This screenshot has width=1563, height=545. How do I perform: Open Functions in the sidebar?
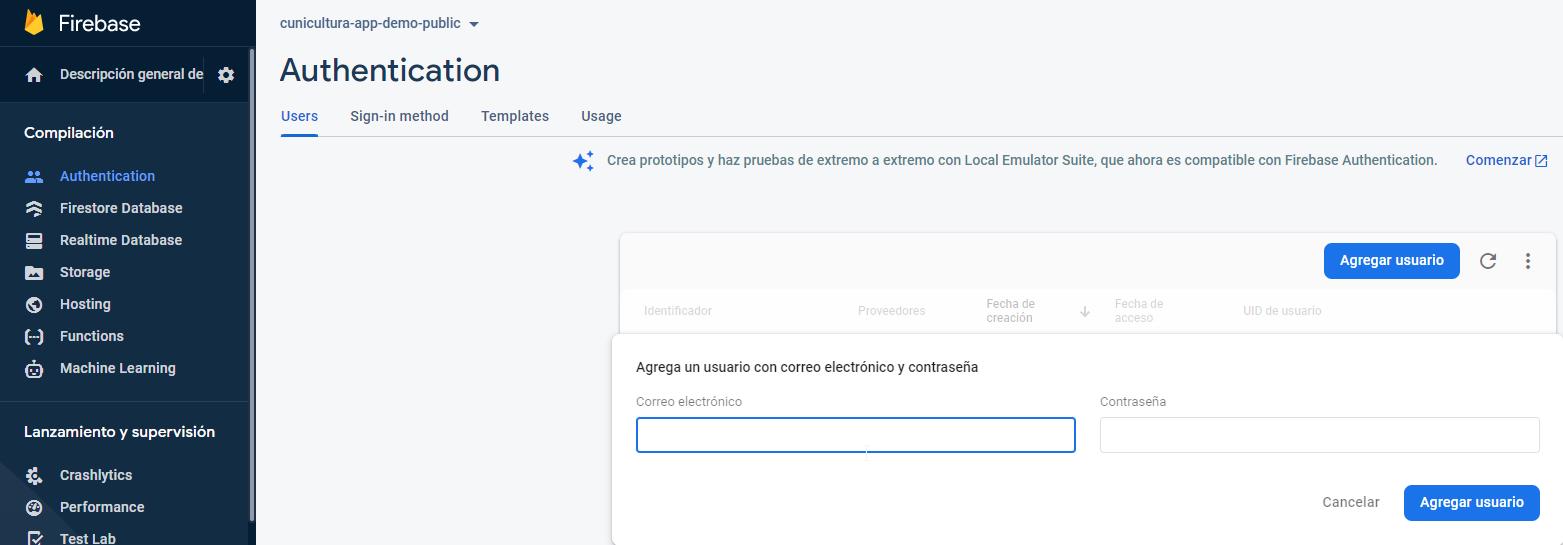92,336
